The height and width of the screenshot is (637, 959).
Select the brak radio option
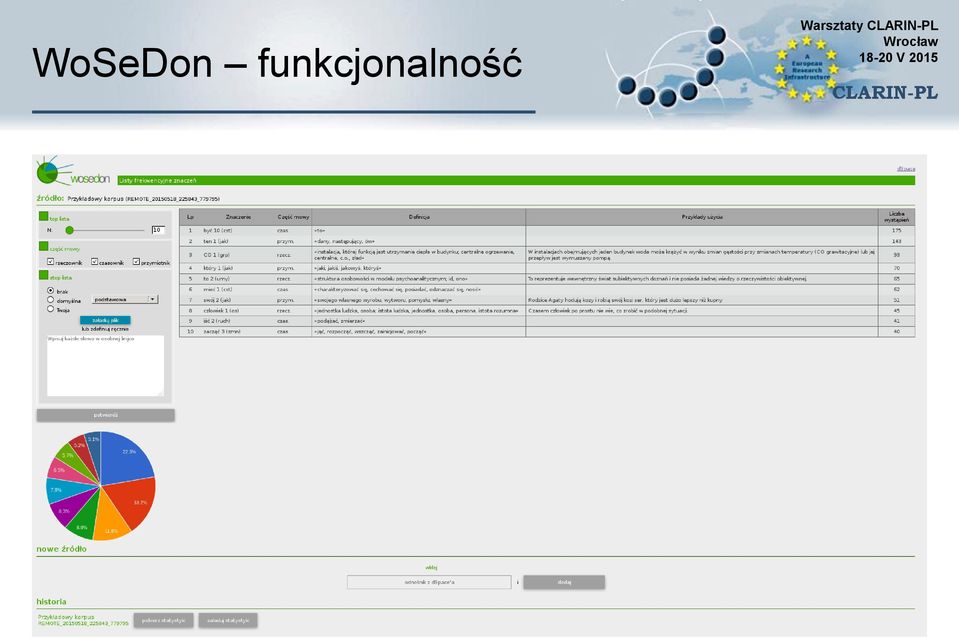coord(51,291)
